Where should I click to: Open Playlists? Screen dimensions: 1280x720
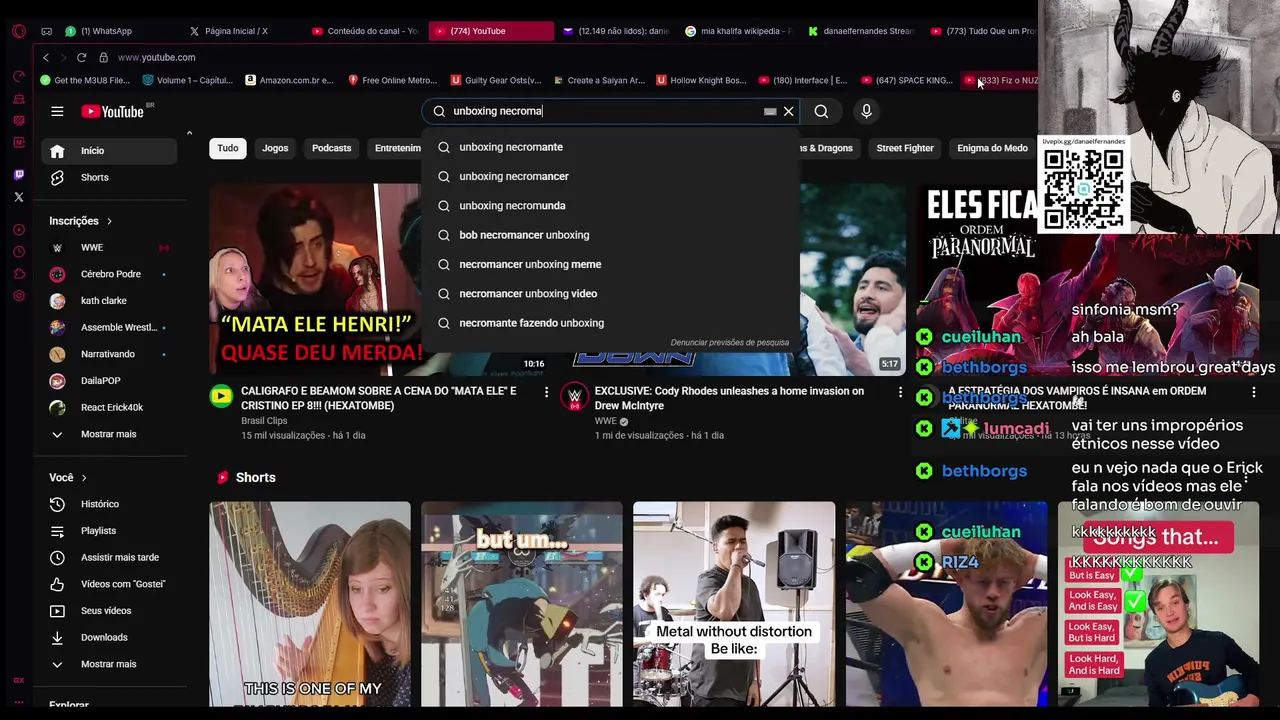(x=109, y=531)
